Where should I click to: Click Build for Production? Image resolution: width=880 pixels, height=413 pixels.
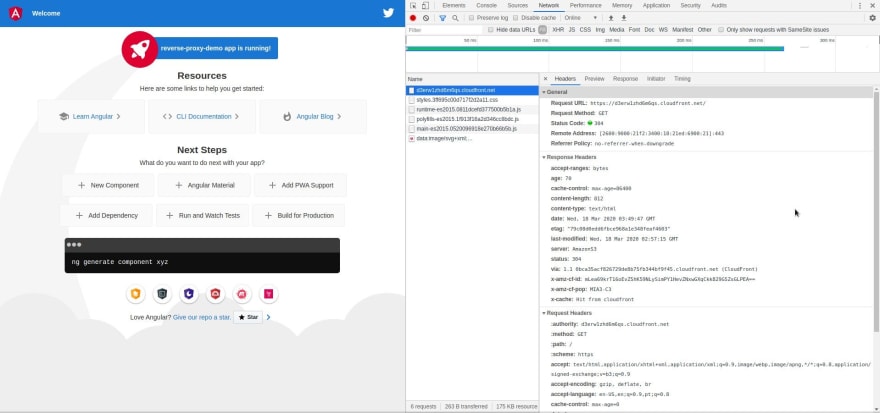pos(299,215)
